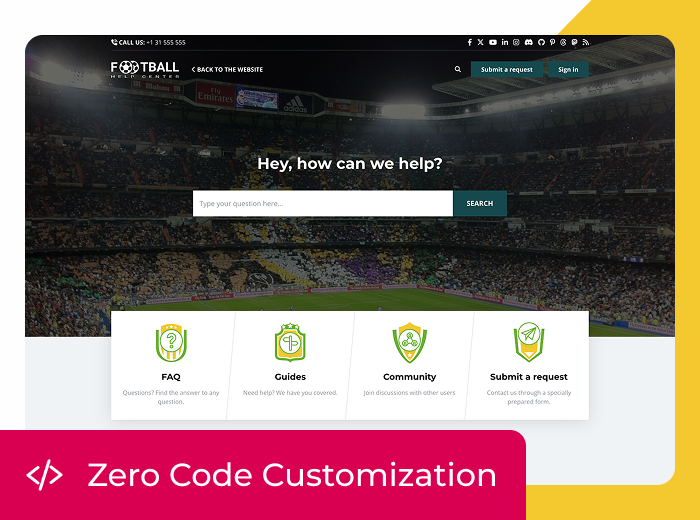This screenshot has height=520, width=700.
Task: Click the Submit a request header button
Action: (x=507, y=69)
